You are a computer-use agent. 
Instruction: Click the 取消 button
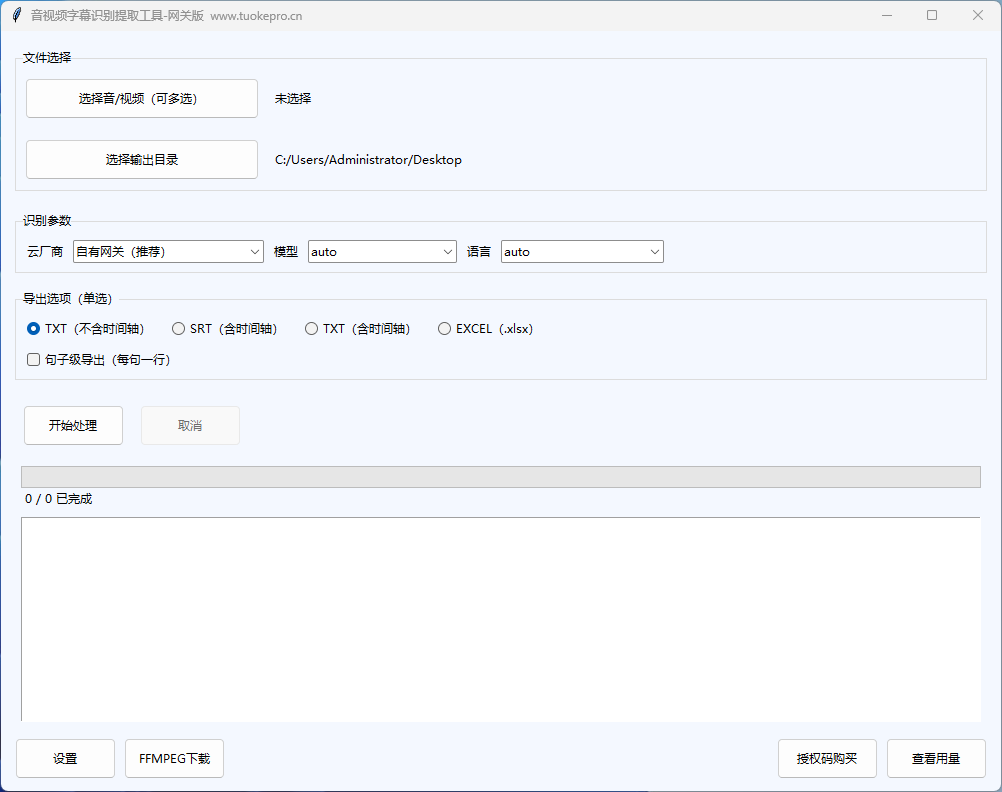[189, 425]
